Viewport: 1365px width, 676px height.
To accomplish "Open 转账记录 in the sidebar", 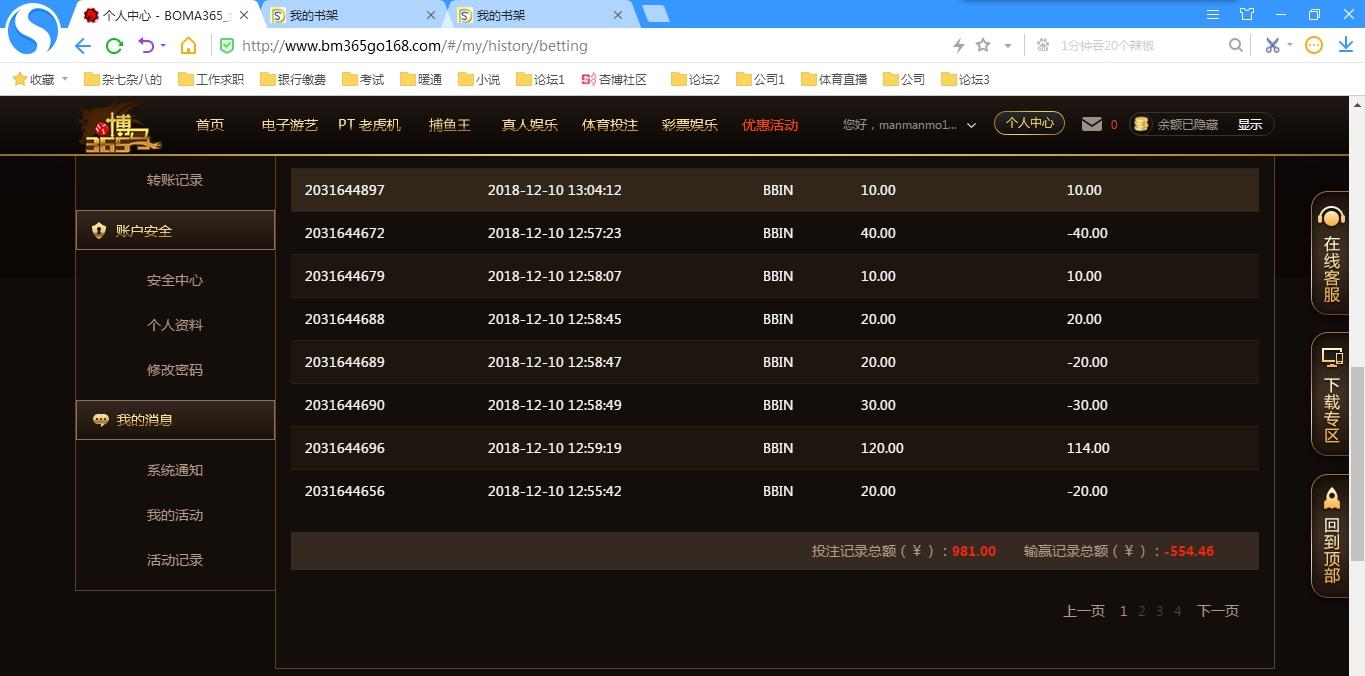I will (175, 180).
